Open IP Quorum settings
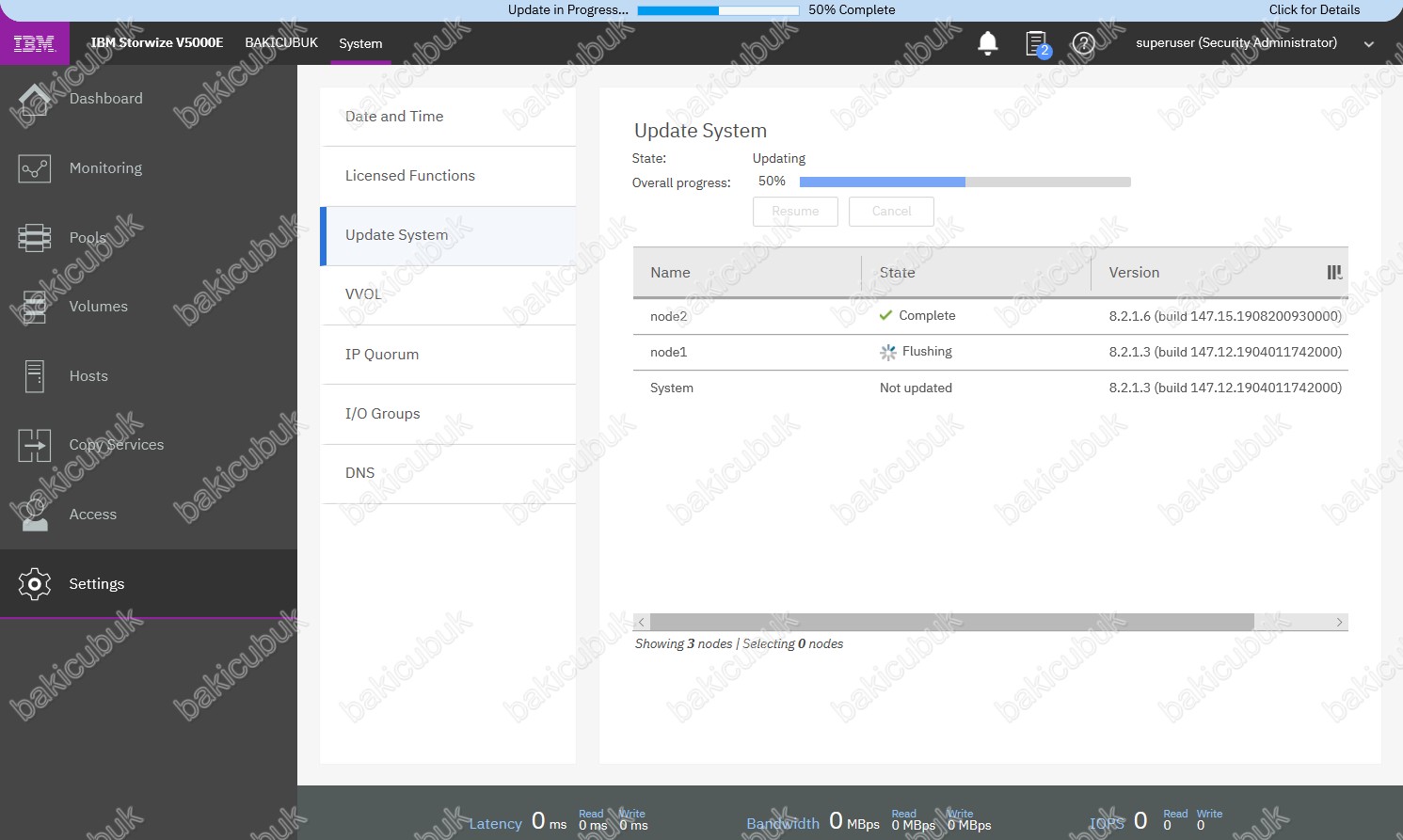The height and width of the screenshot is (840, 1403). point(448,355)
